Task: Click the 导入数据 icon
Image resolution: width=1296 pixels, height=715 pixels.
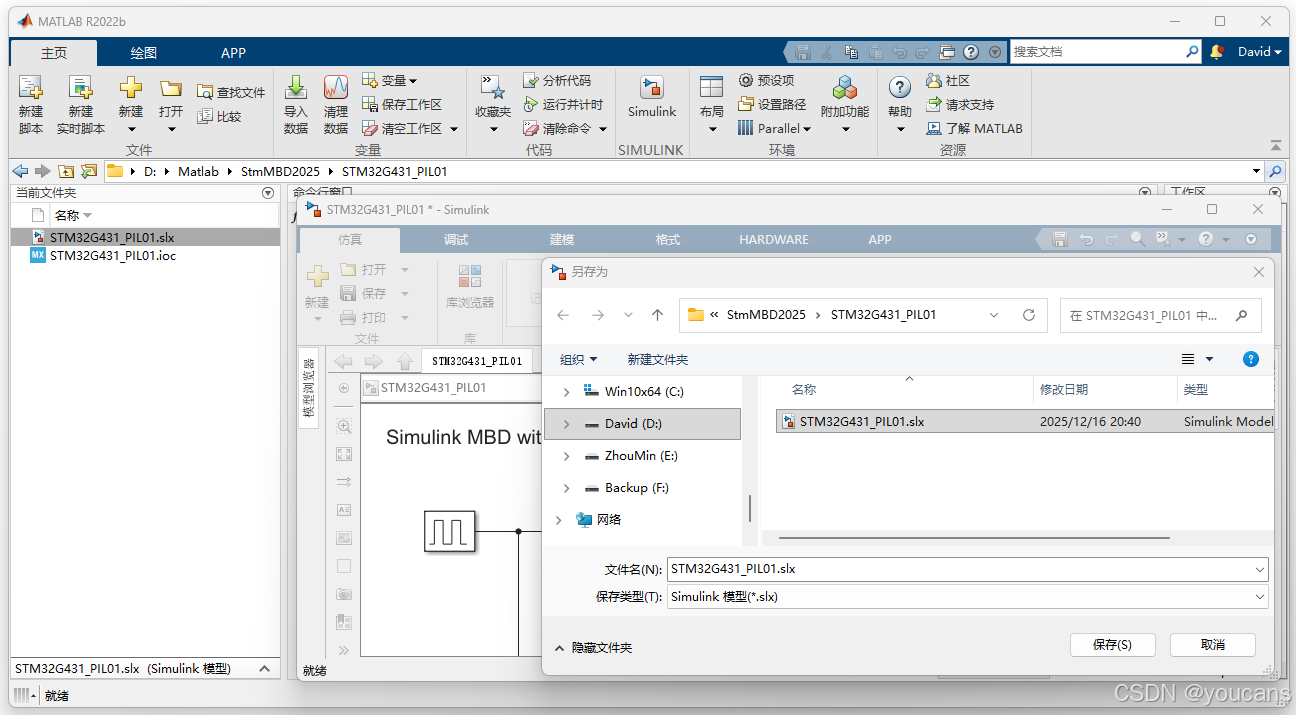Action: 295,88
